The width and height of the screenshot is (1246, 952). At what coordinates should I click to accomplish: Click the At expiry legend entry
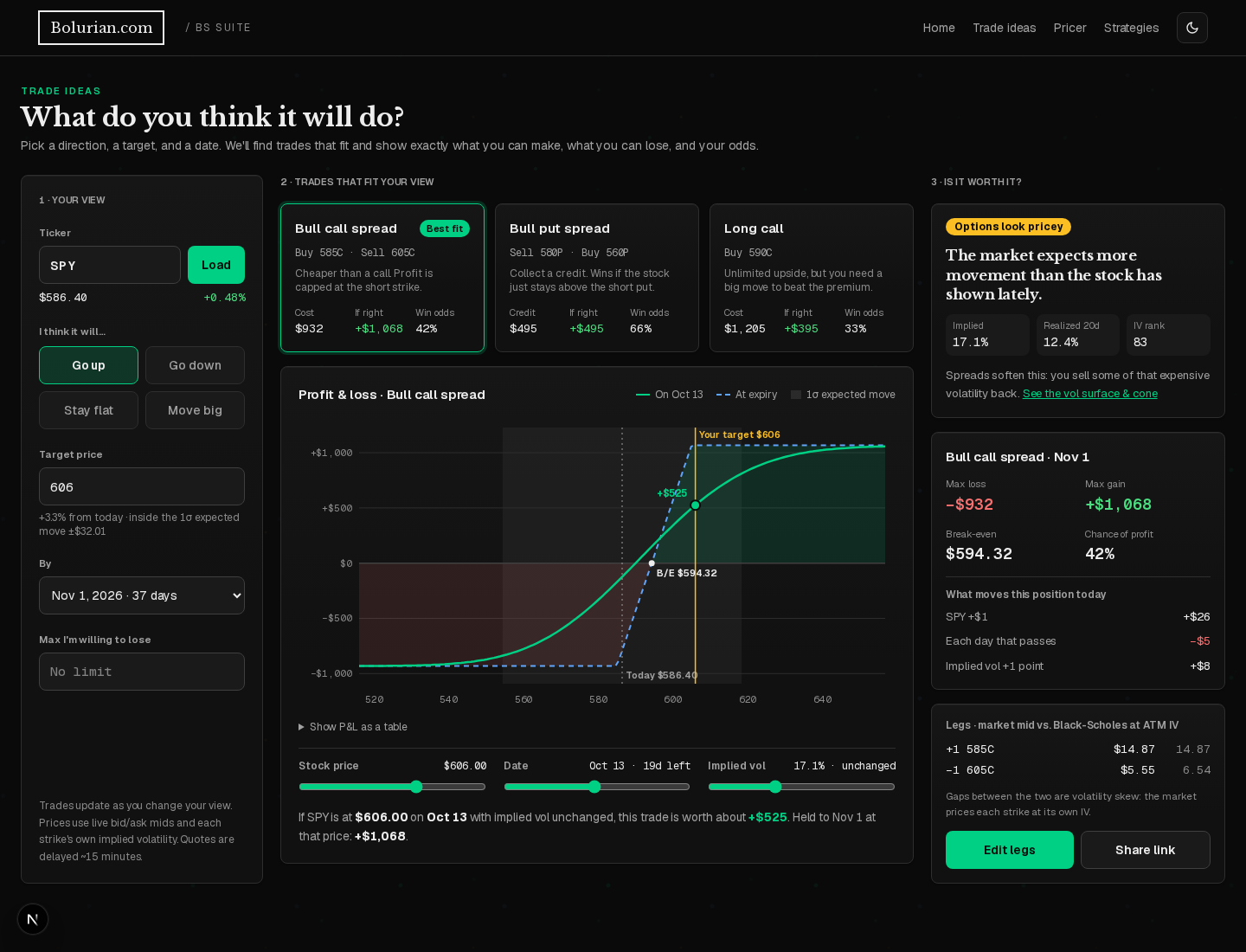coord(747,395)
